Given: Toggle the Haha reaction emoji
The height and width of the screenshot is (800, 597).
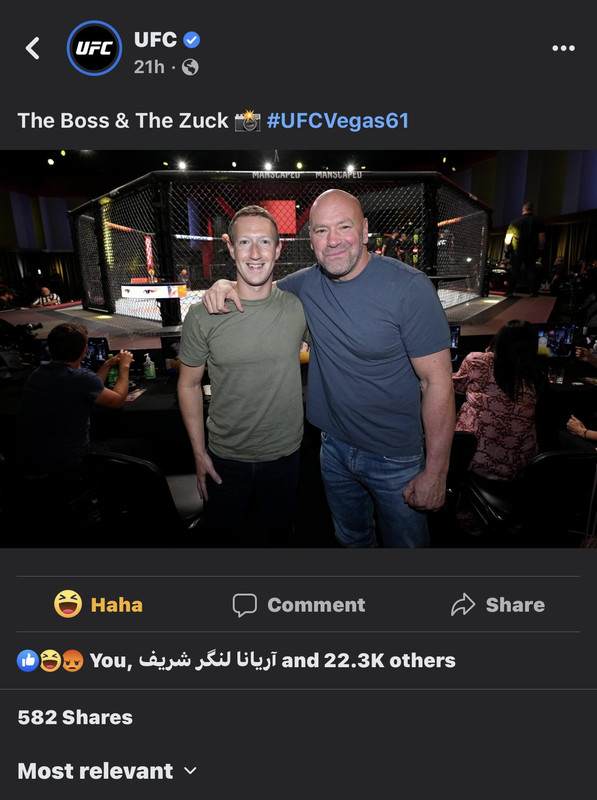Looking at the screenshot, I should tap(68, 604).
